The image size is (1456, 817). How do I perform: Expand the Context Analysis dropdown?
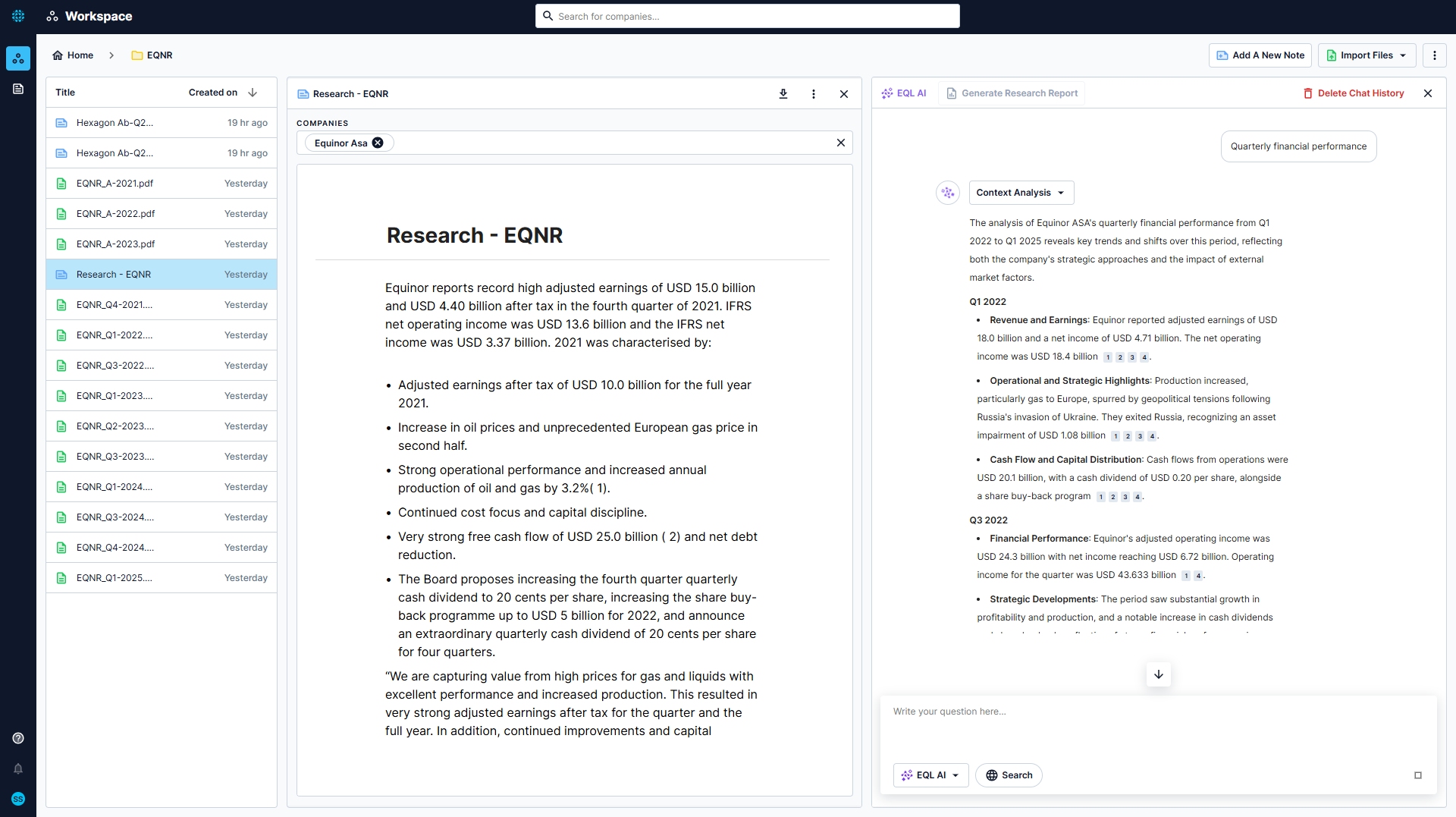tap(1021, 193)
